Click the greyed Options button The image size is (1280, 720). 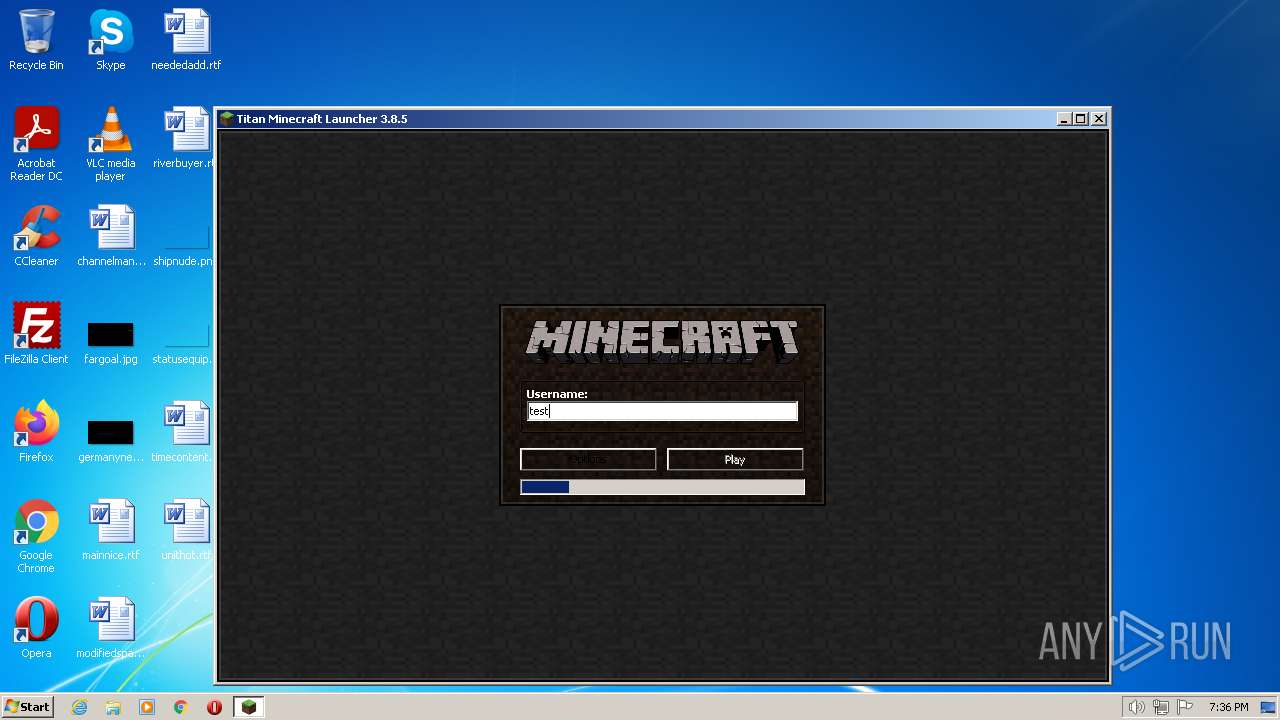tap(588, 459)
